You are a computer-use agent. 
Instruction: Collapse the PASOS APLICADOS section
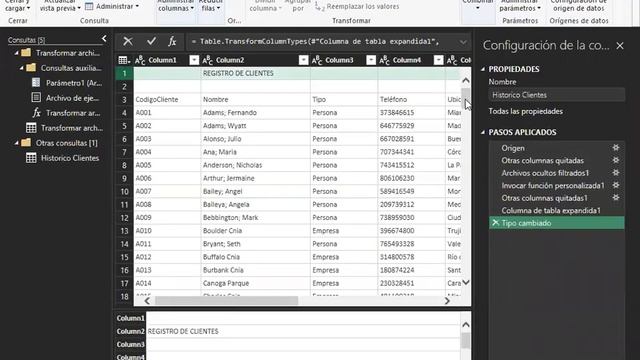(x=483, y=133)
